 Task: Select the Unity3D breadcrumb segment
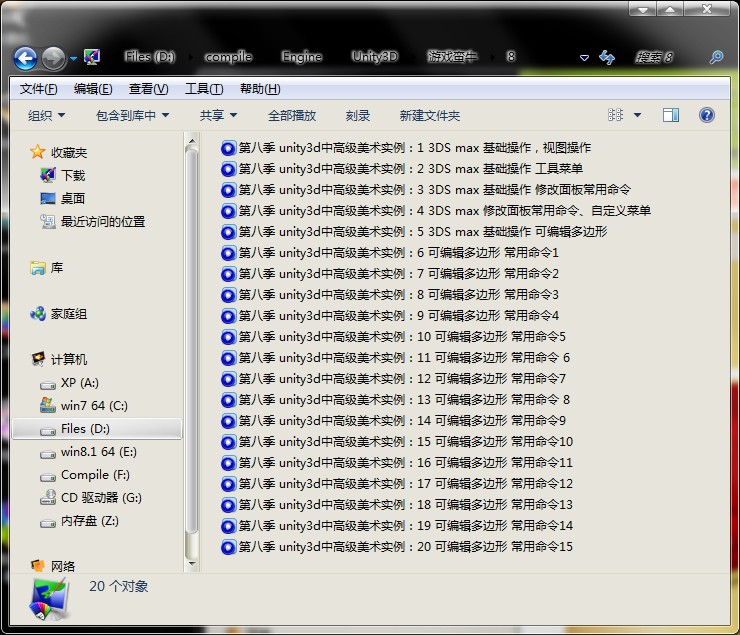click(375, 57)
